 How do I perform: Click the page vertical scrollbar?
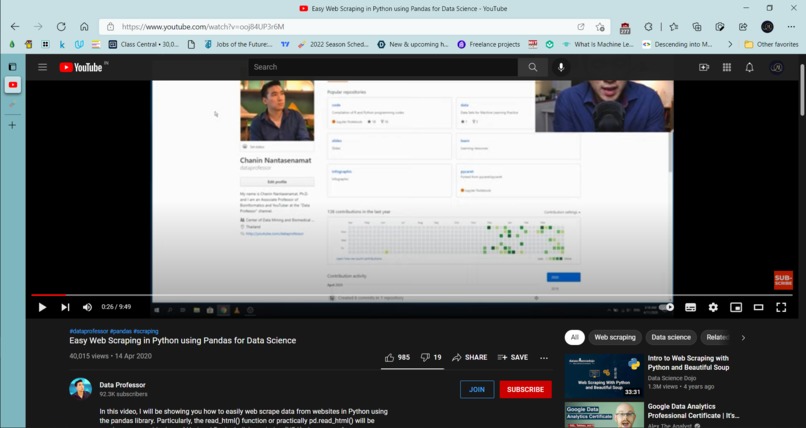[802, 90]
